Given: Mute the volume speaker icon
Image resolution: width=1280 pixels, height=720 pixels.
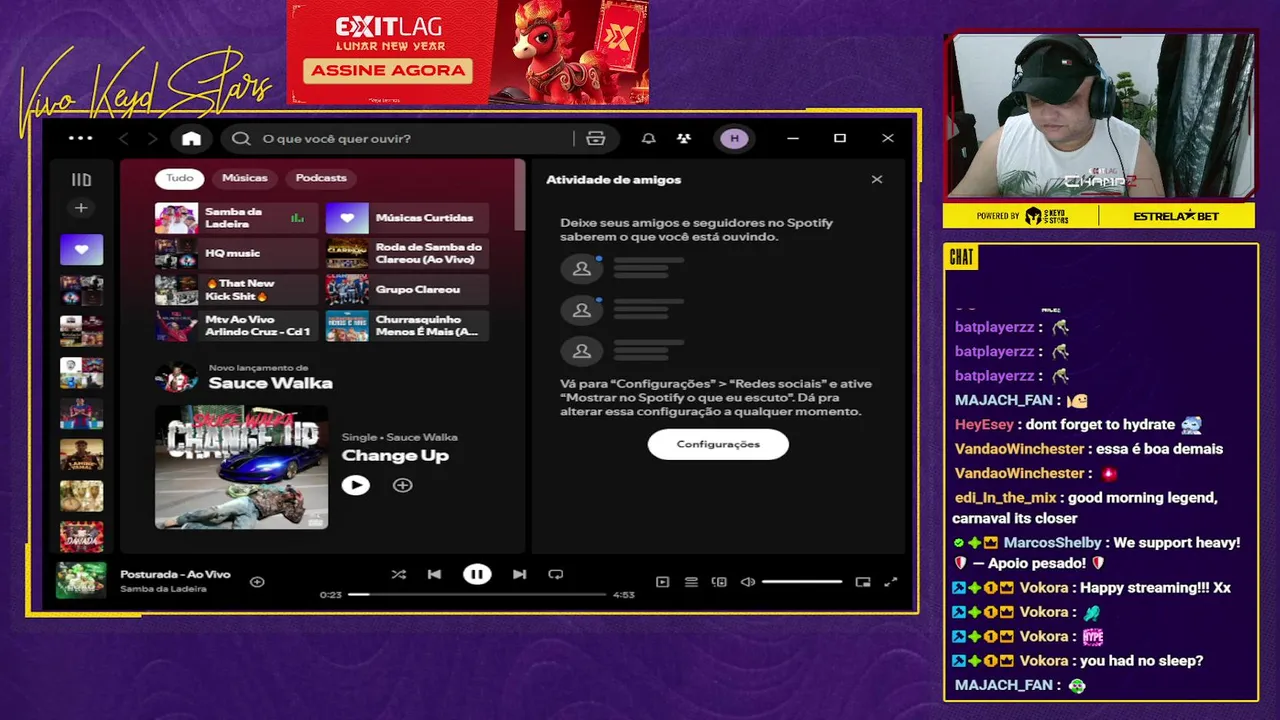Looking at the screenshot, I should point(747,582).
